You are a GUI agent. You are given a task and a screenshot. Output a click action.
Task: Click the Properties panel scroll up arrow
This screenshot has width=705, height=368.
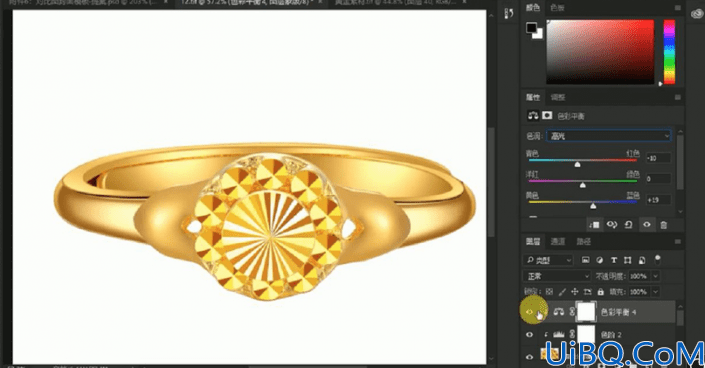pyautogui.click(x=679, y=131)
